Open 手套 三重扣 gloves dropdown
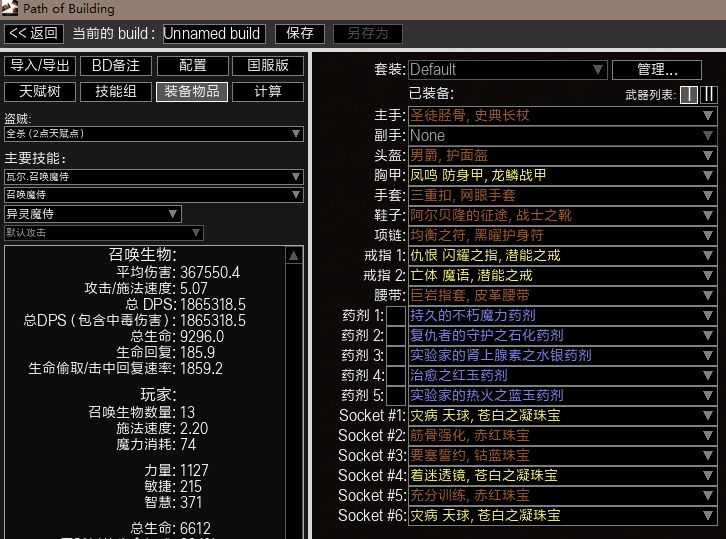 563,195
